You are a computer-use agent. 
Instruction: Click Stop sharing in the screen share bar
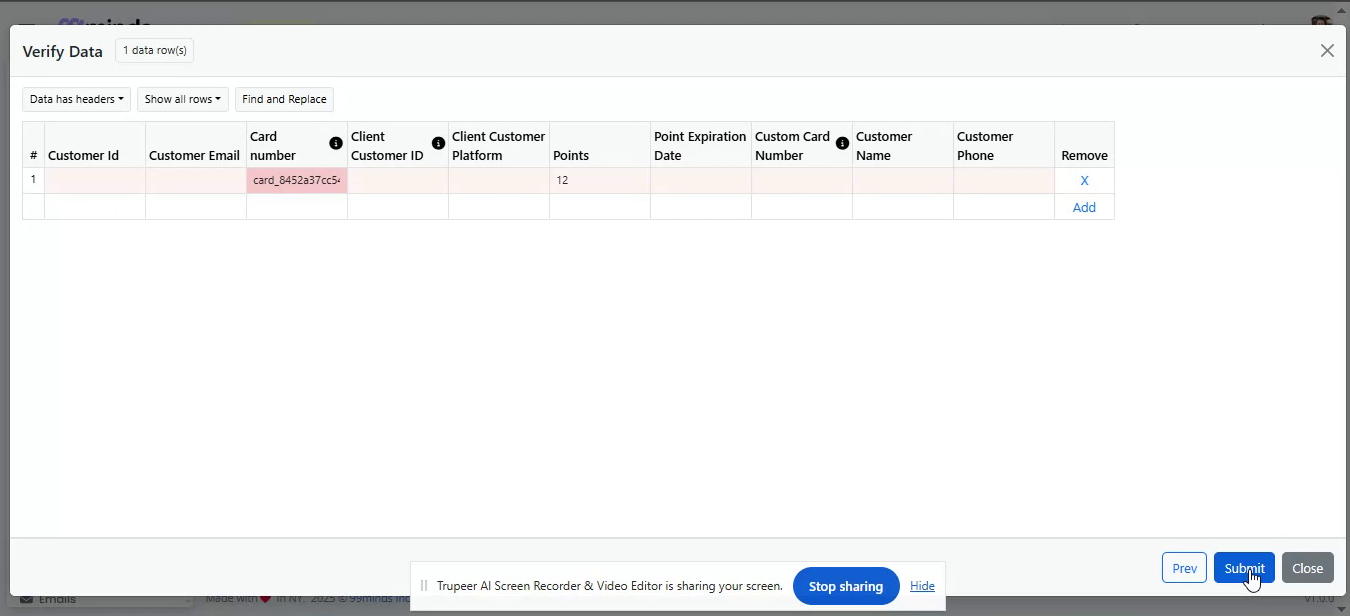click(x=846, y=586)
